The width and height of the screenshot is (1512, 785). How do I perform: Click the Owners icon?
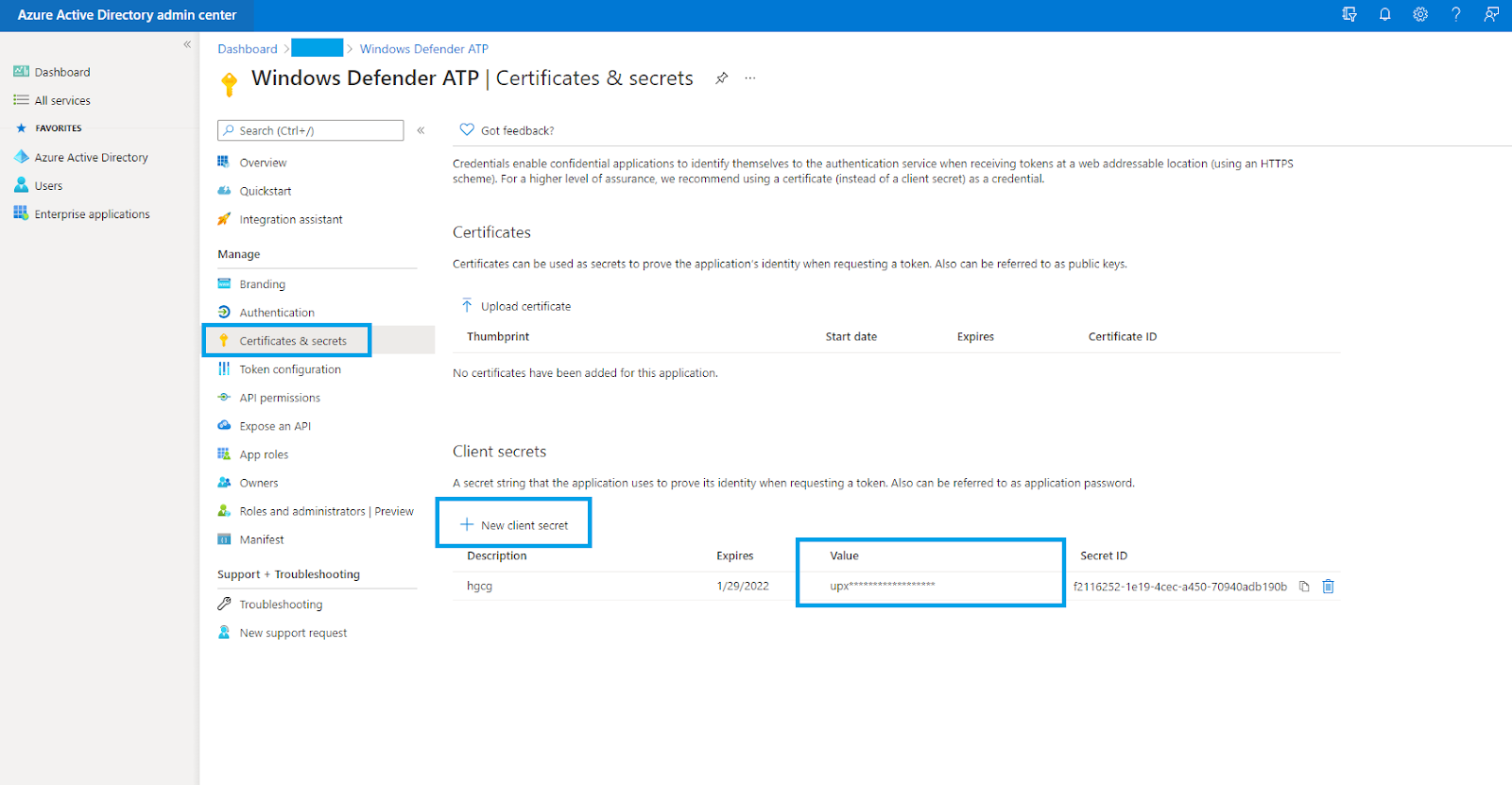224,482
